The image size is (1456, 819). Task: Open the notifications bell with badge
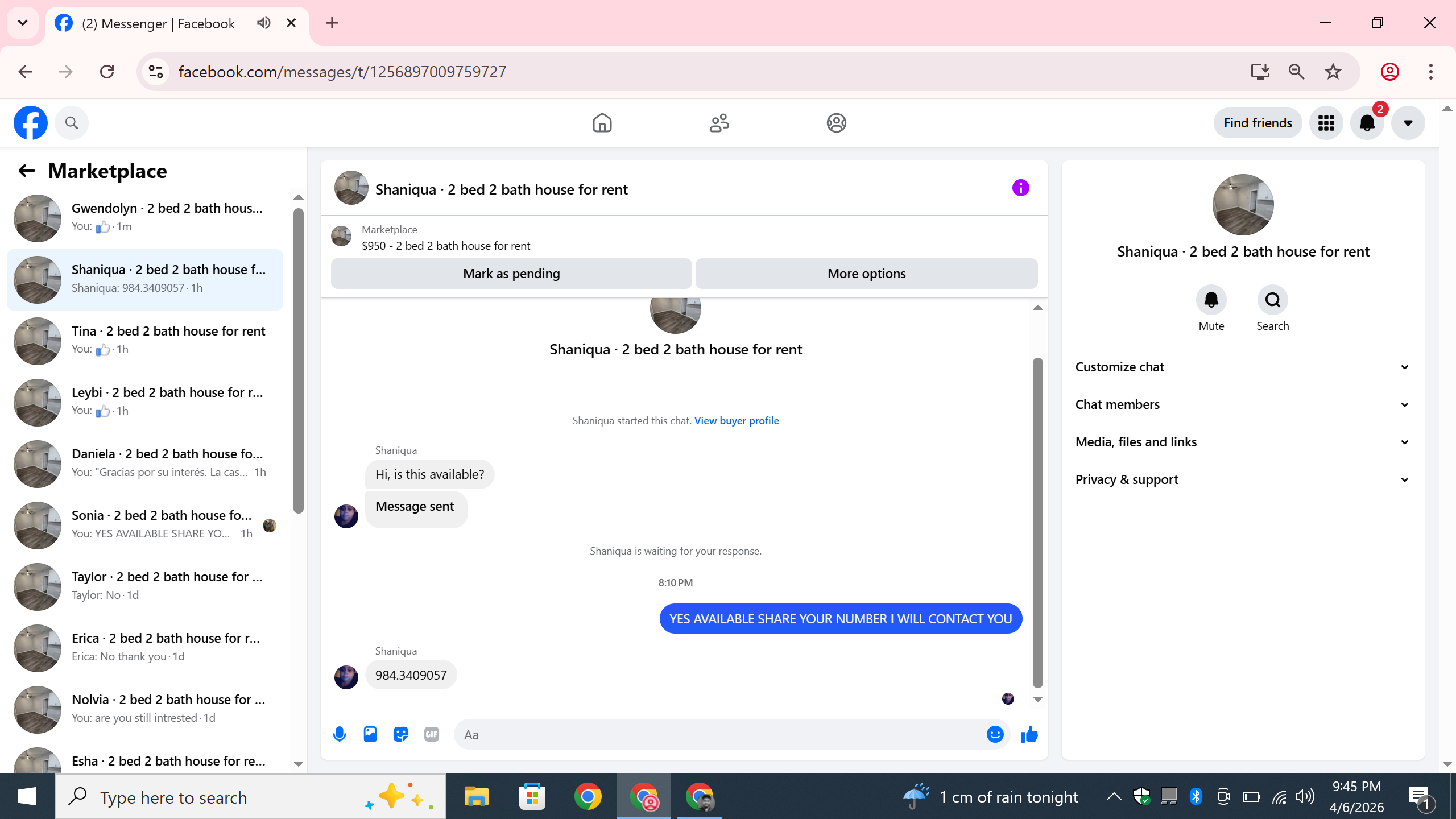click(1367, 123)
